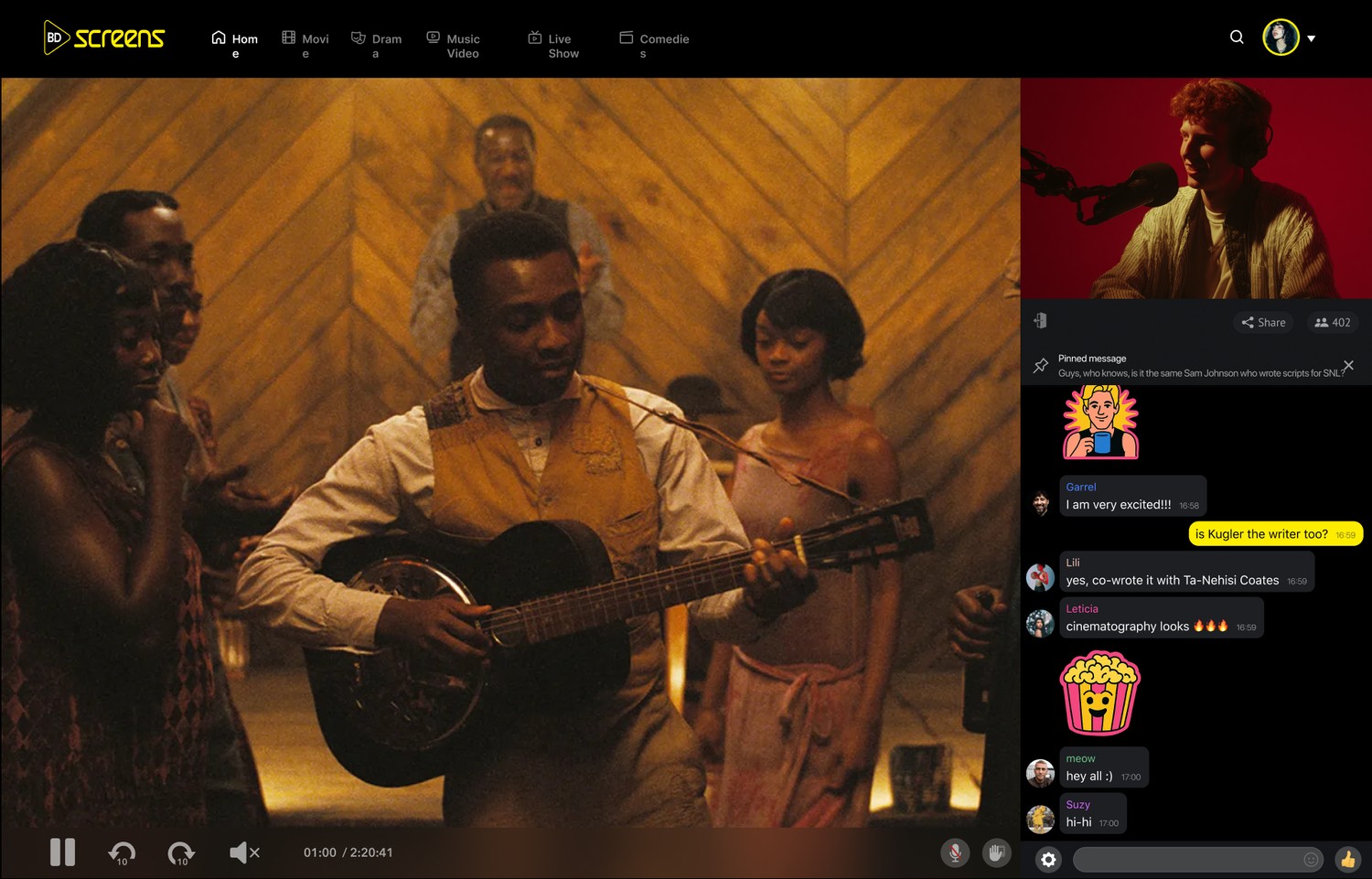The image size is (1372, 879).
Task: Click the chat message input field
Action: [x=1187, y=859]
